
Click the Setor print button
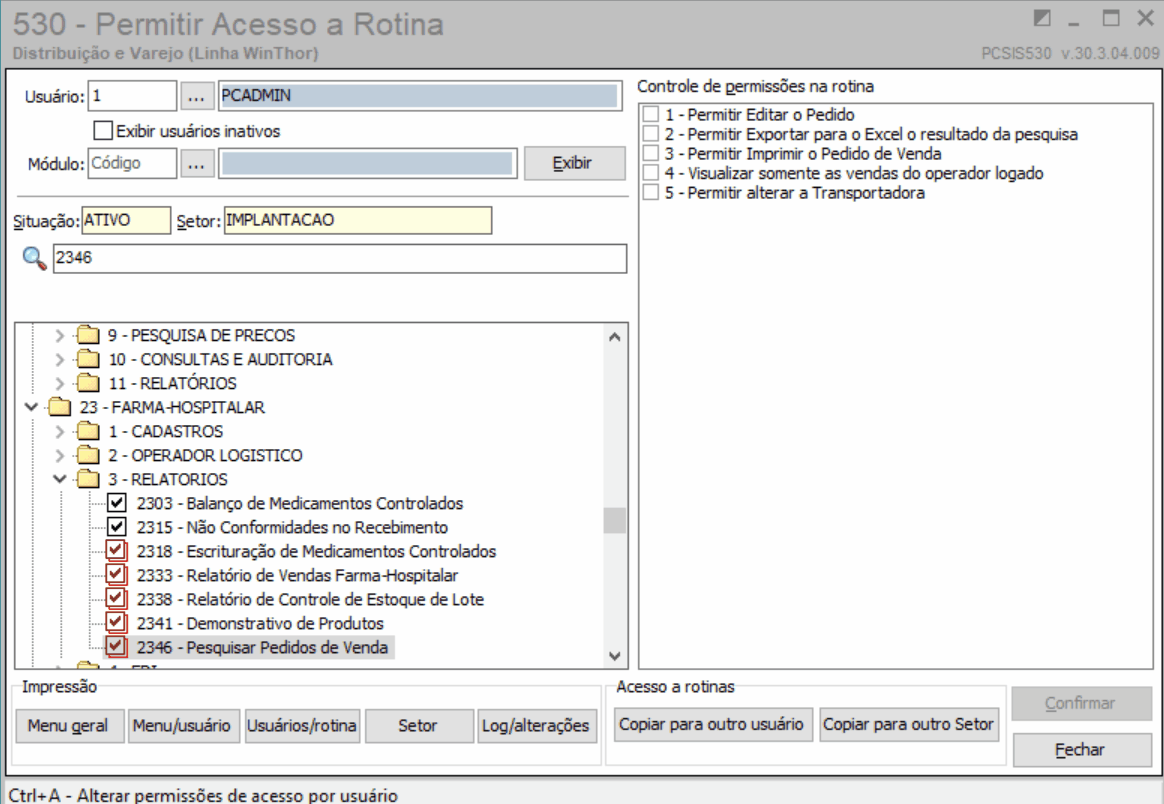click(419, 725)
